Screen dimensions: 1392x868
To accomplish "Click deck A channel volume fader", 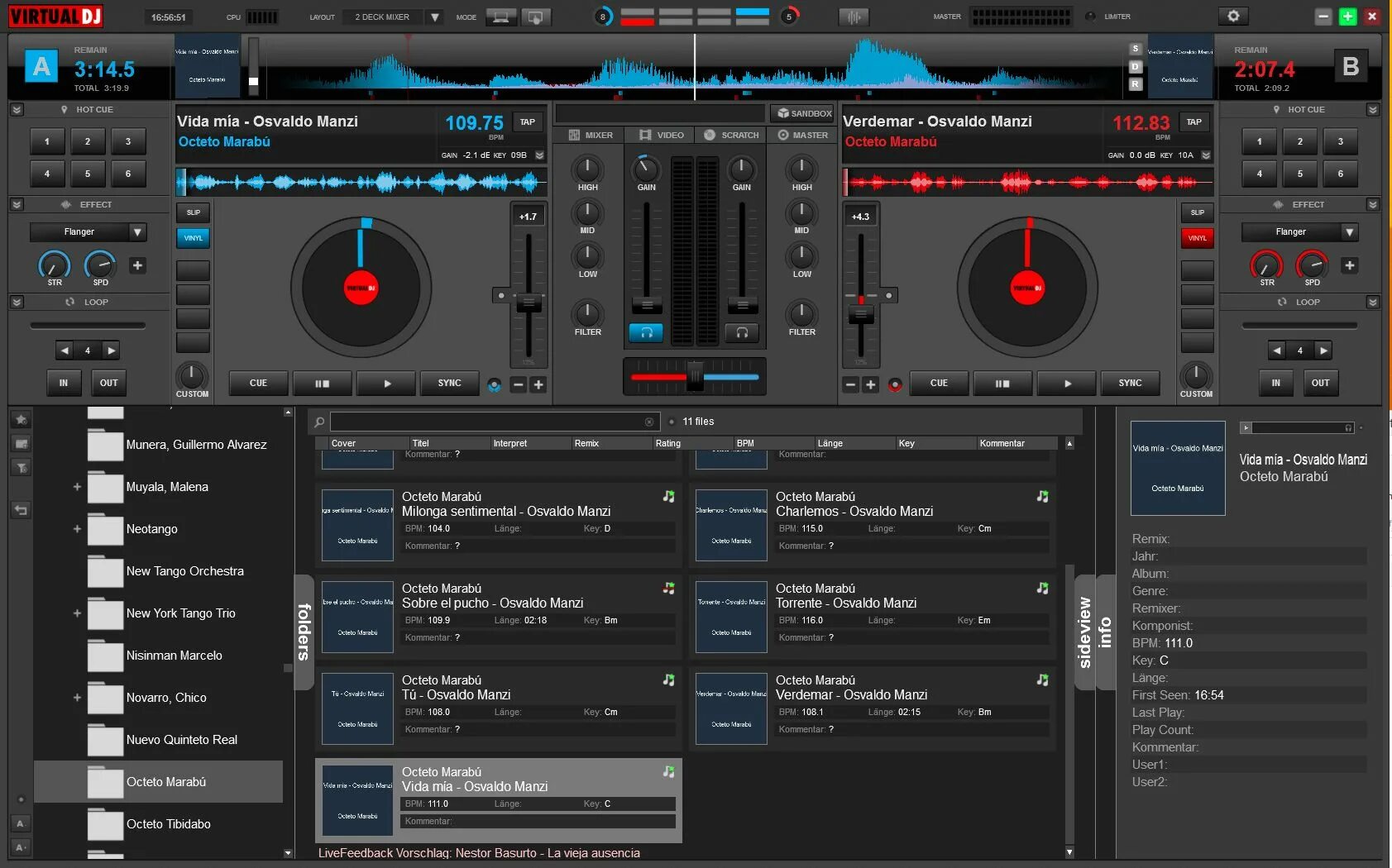I will pyautogui.click(x=647, y=305).
